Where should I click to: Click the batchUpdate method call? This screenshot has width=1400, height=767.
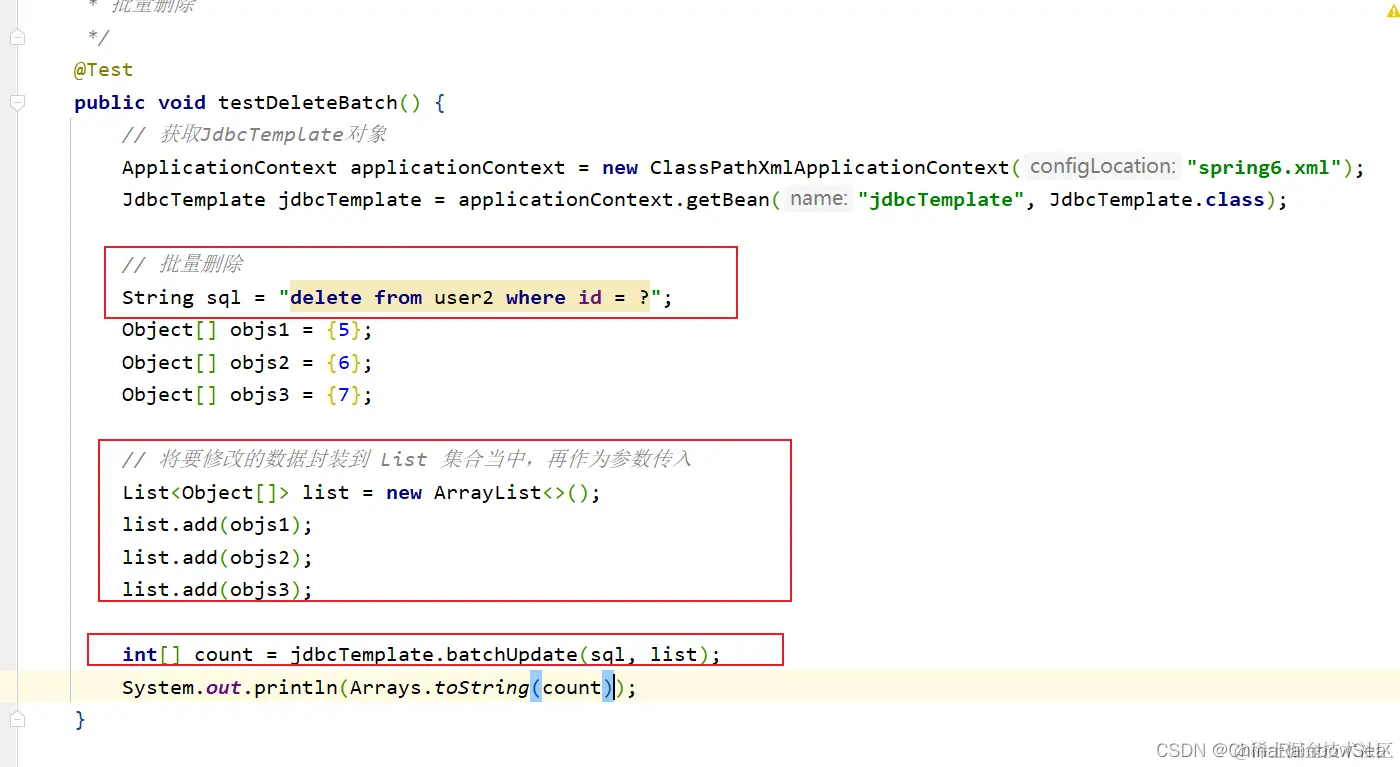click(x=512, y=654)
